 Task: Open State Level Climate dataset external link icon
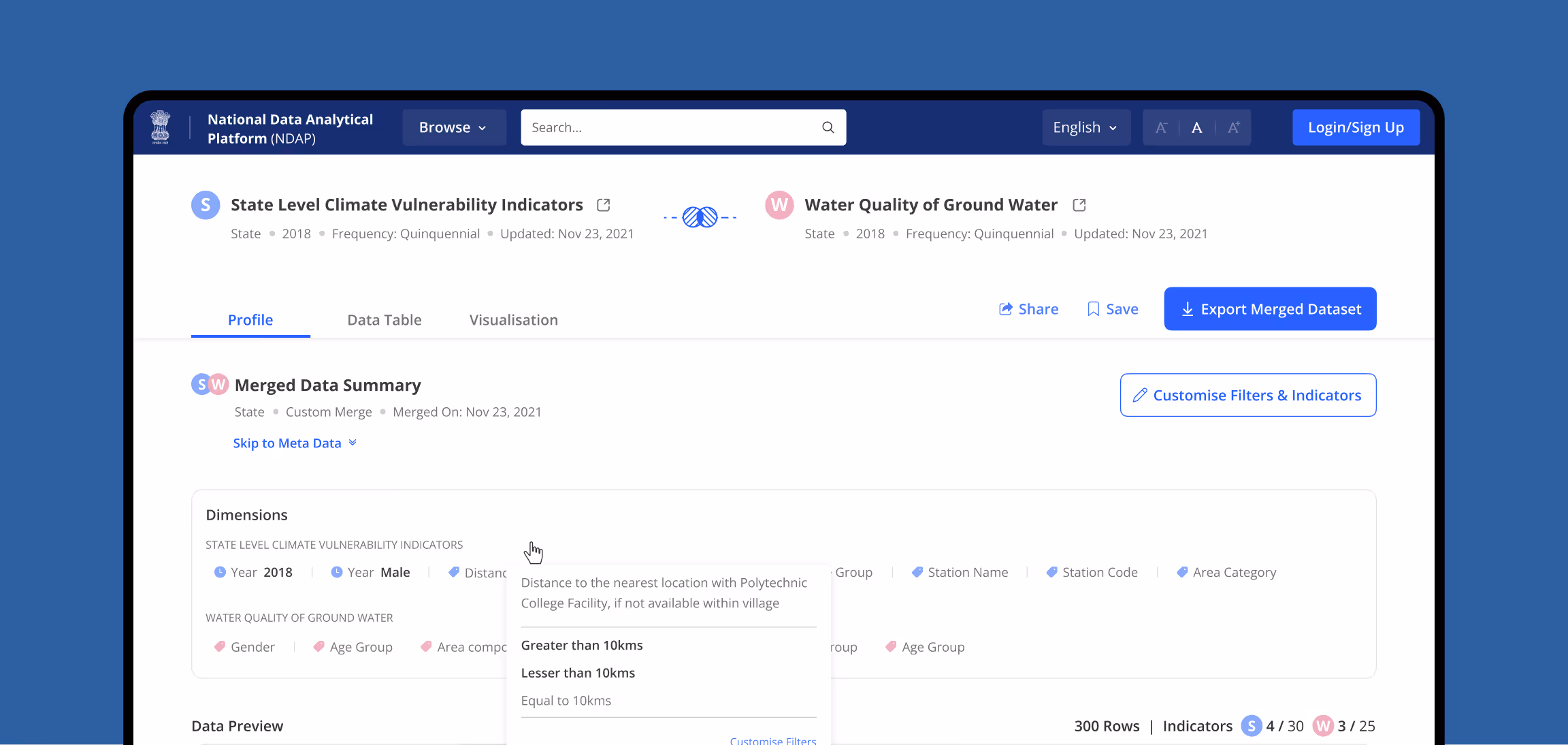(x=604, y=205)
